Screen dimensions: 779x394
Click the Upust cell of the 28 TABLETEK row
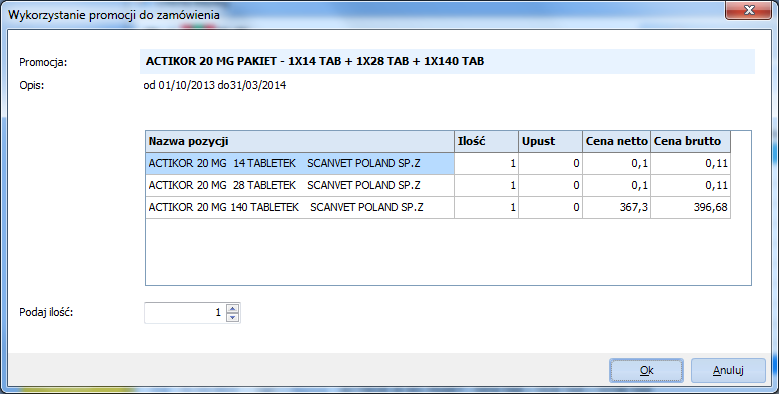tap(550, 185)
